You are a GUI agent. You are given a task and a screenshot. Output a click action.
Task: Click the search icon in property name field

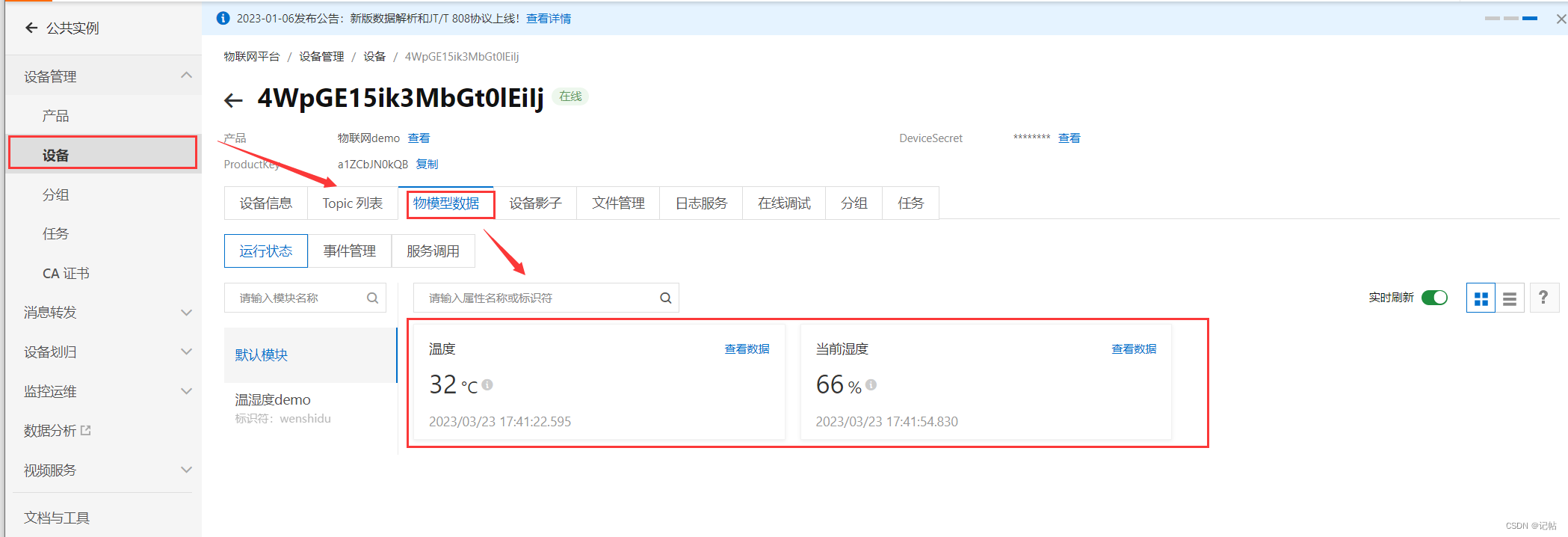(665, 298)
